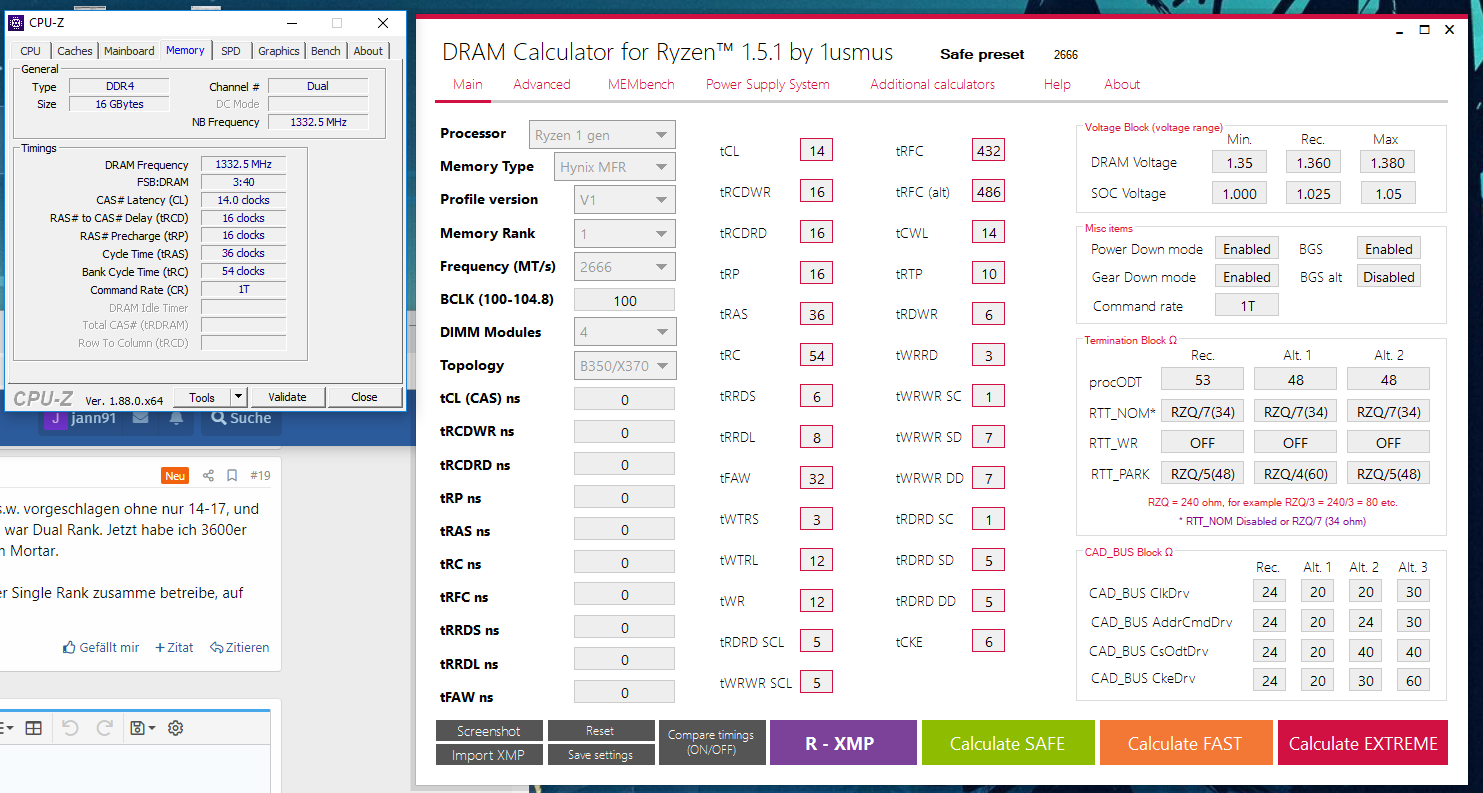This screenshot has width=1483, height=793.
Task: Click the tRFC value box showing 432
Action: [x=988, y=151]
